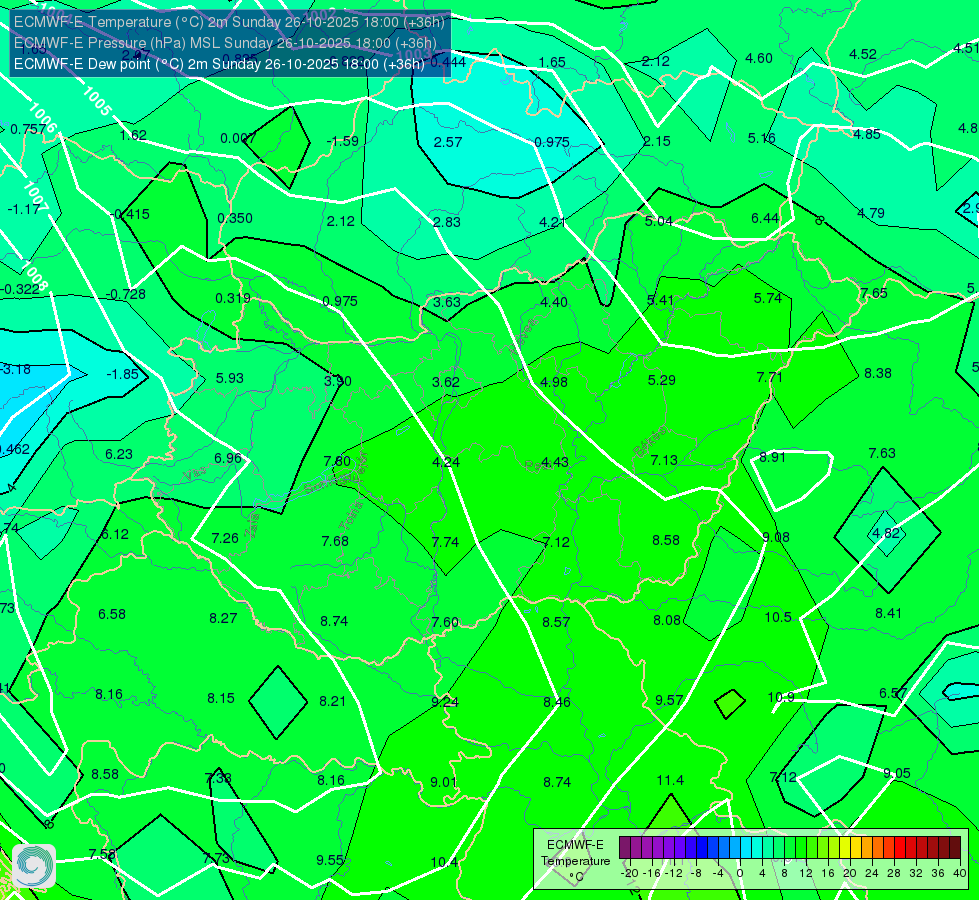Click the cyan swatch above 0 in legend
Image resolution: width=979 pixels, height=900 pixels.
pyautogui.click(x=745, y=848)
